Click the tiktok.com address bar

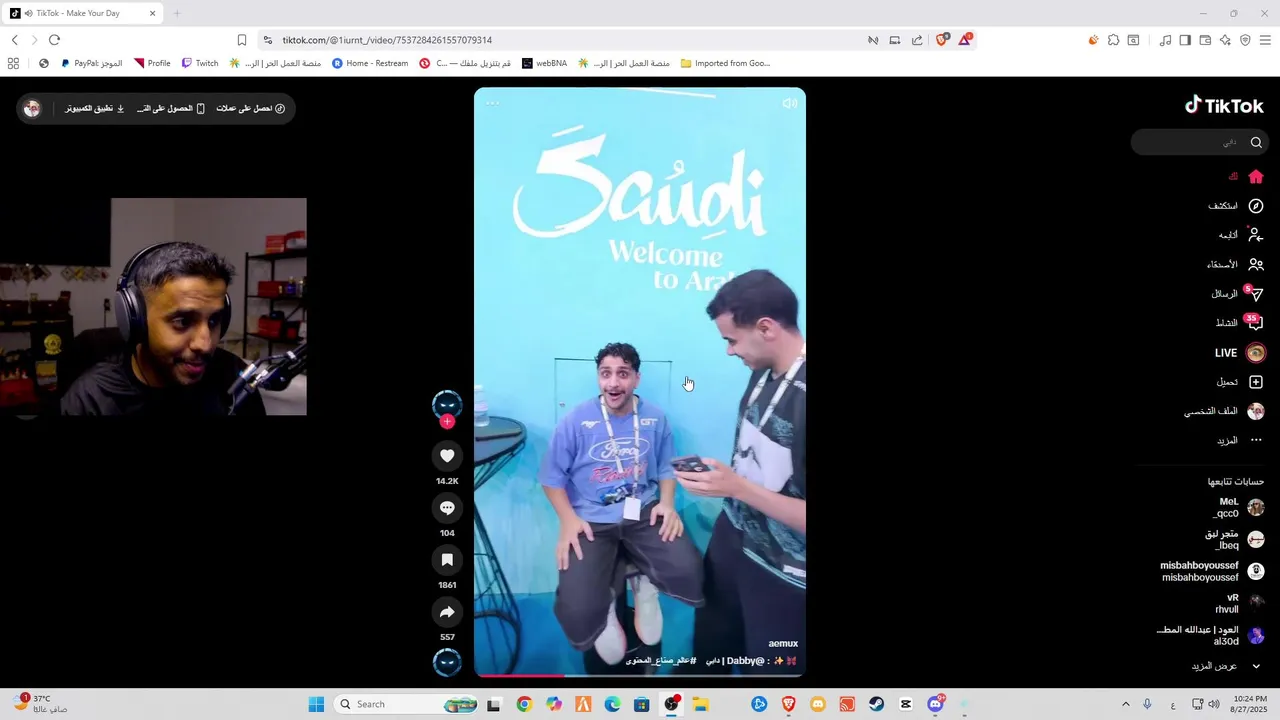point(570,40)
